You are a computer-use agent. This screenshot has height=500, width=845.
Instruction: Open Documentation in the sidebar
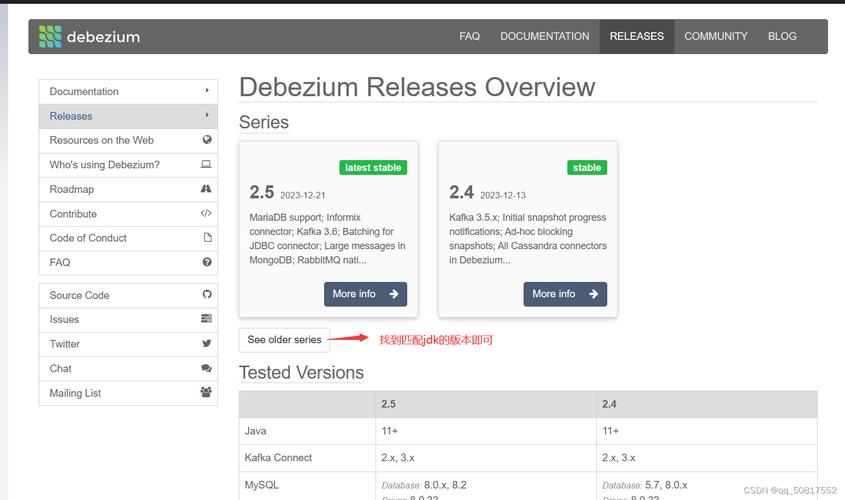[x=128, y=92]
